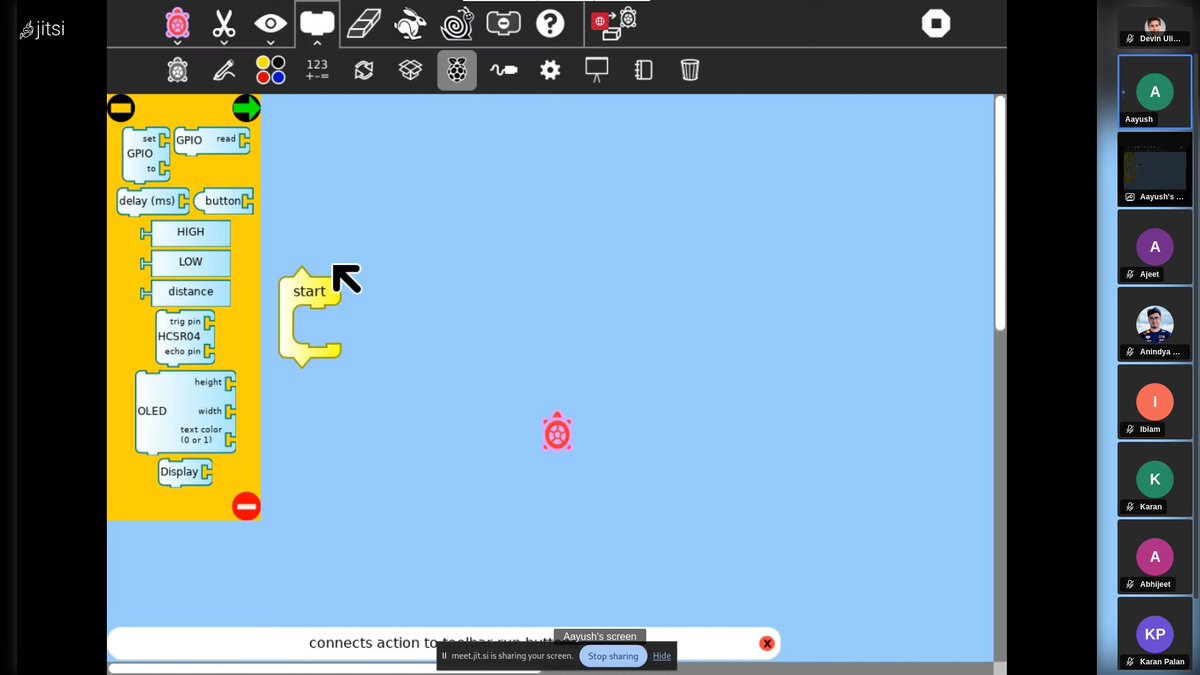Screen dimensions: 1200x675
Task: Select Abhijeet's participant thumbnail
Action: (1154, 557)
